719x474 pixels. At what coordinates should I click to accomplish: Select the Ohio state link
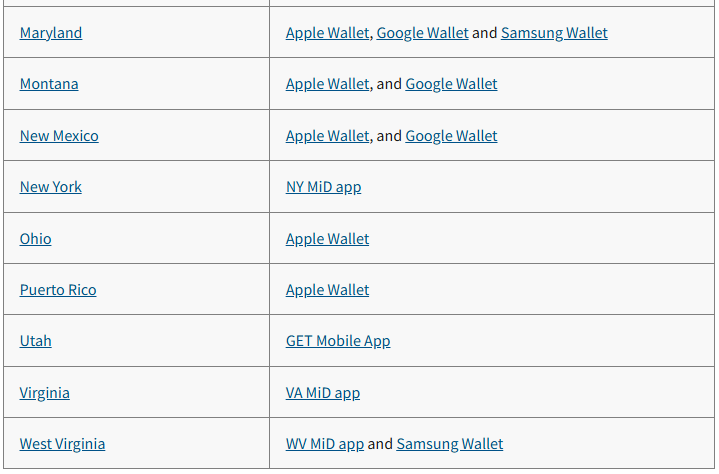36,239
